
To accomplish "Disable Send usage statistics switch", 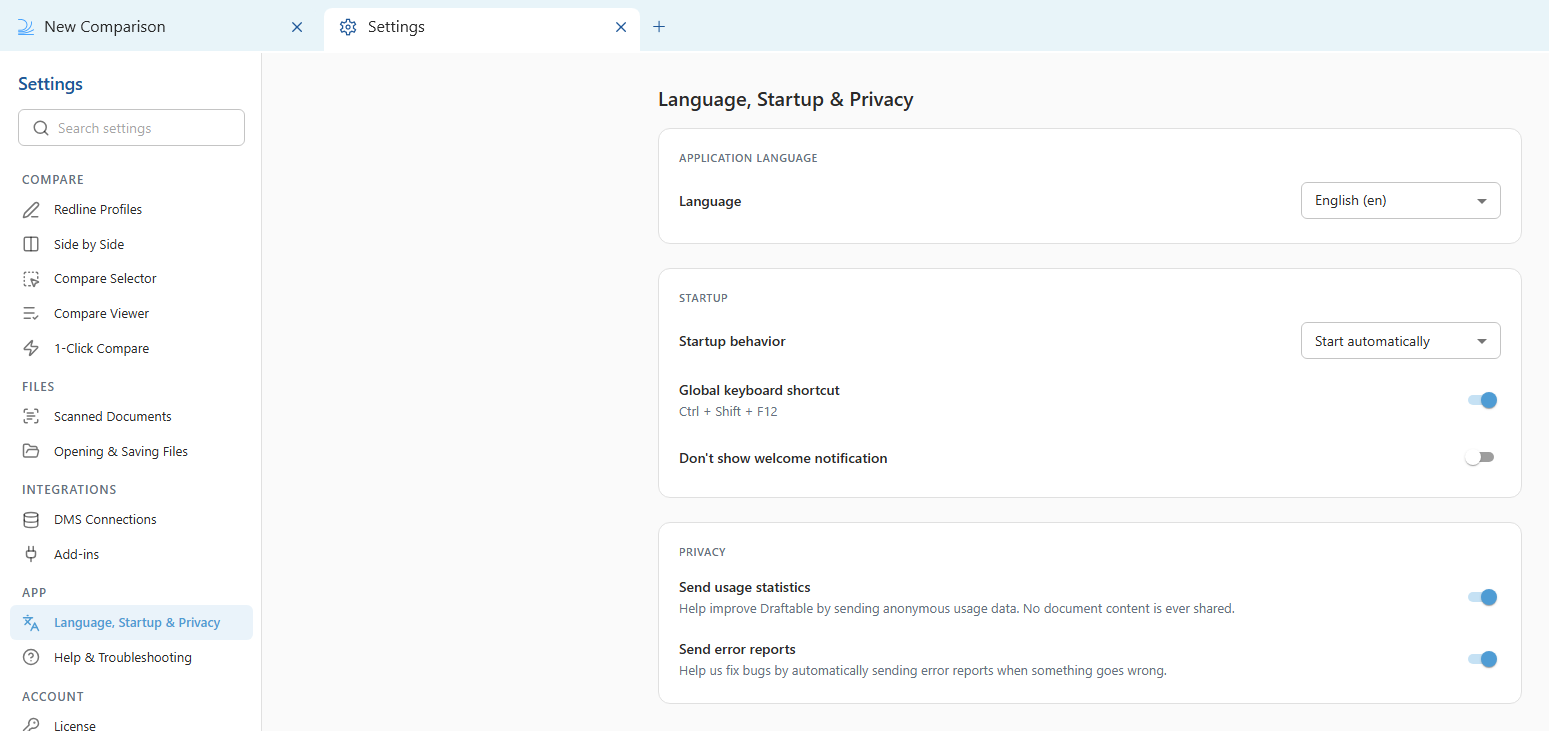I will (1482, 597).
